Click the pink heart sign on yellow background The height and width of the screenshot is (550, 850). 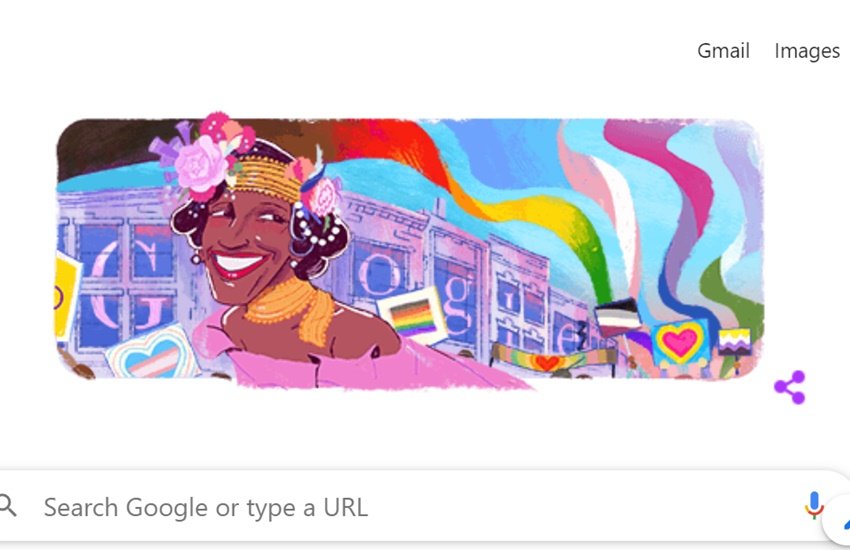point(680,342)
